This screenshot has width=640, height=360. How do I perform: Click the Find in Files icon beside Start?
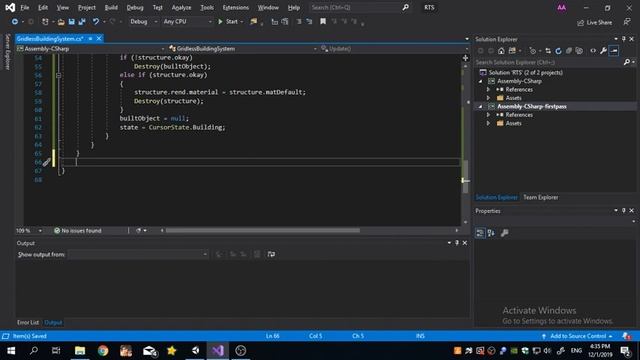tap(253, 21)
